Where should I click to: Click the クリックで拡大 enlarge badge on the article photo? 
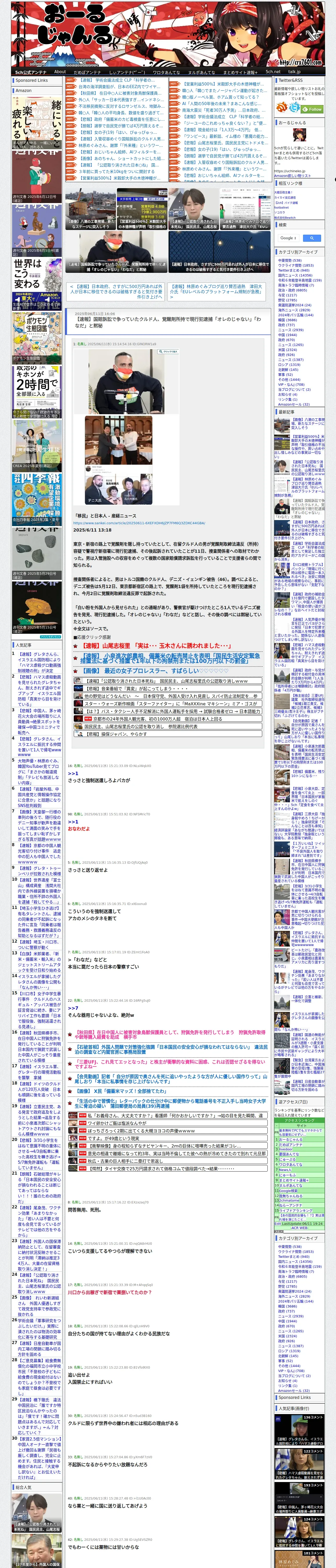[168, 351]
